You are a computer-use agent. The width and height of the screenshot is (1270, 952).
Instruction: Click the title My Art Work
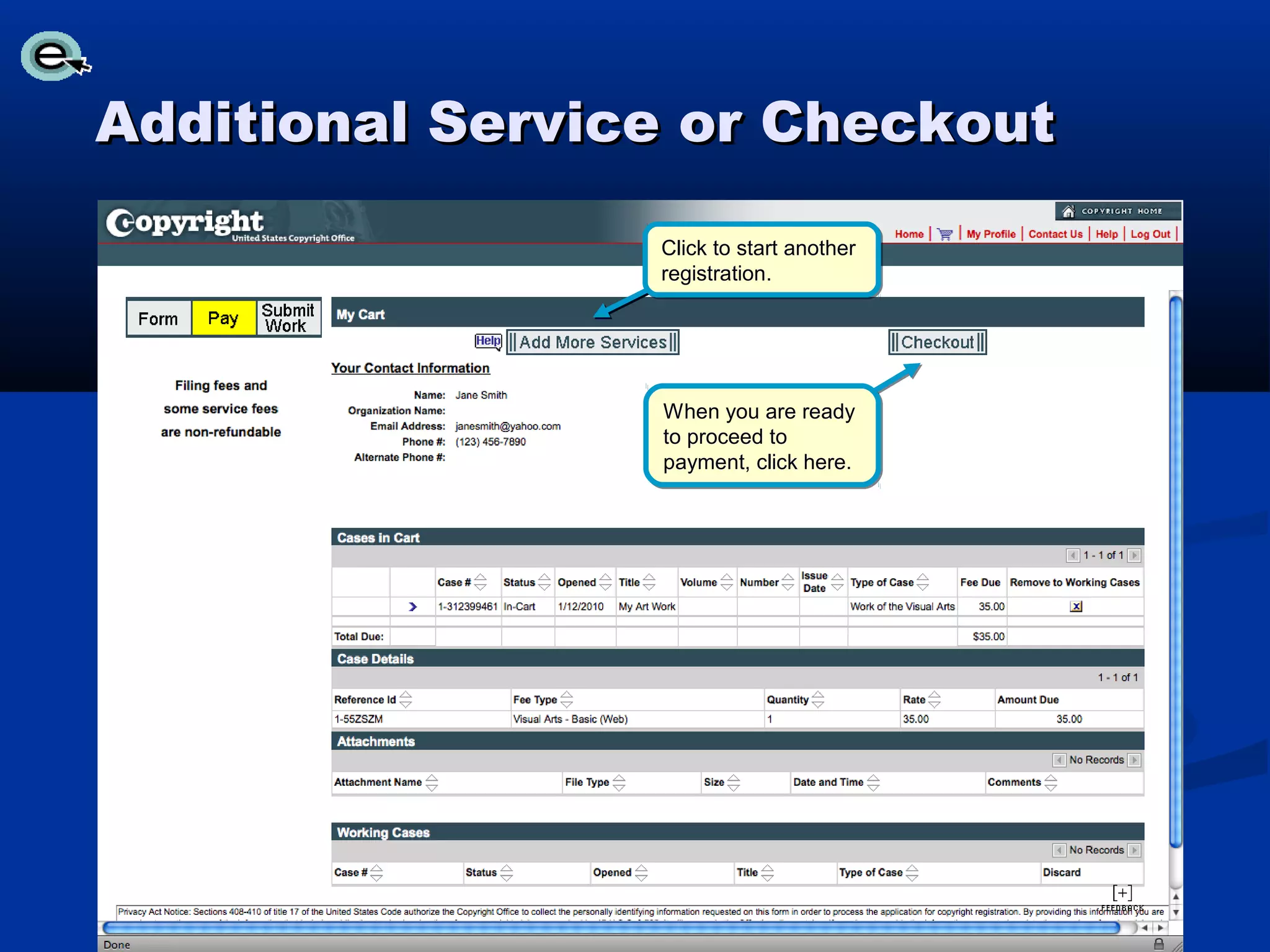pos(647,607)
